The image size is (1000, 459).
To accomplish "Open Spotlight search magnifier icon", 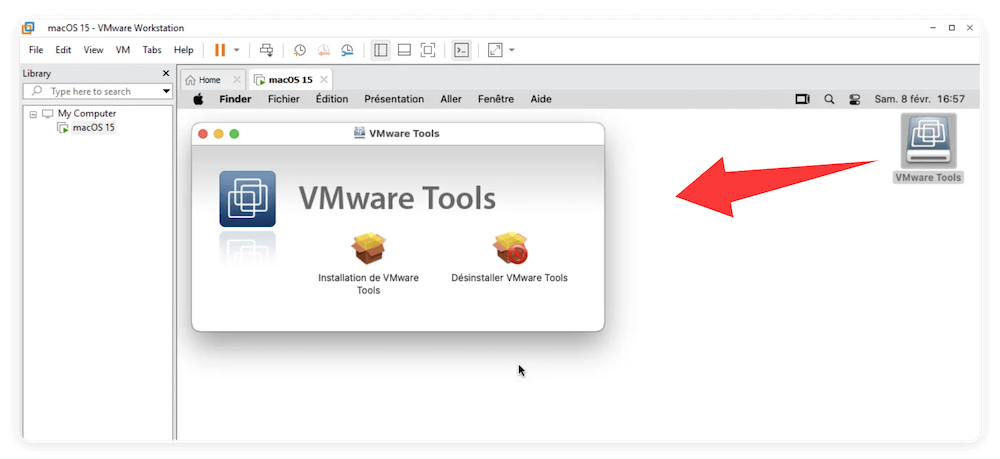I will [829, 99].
